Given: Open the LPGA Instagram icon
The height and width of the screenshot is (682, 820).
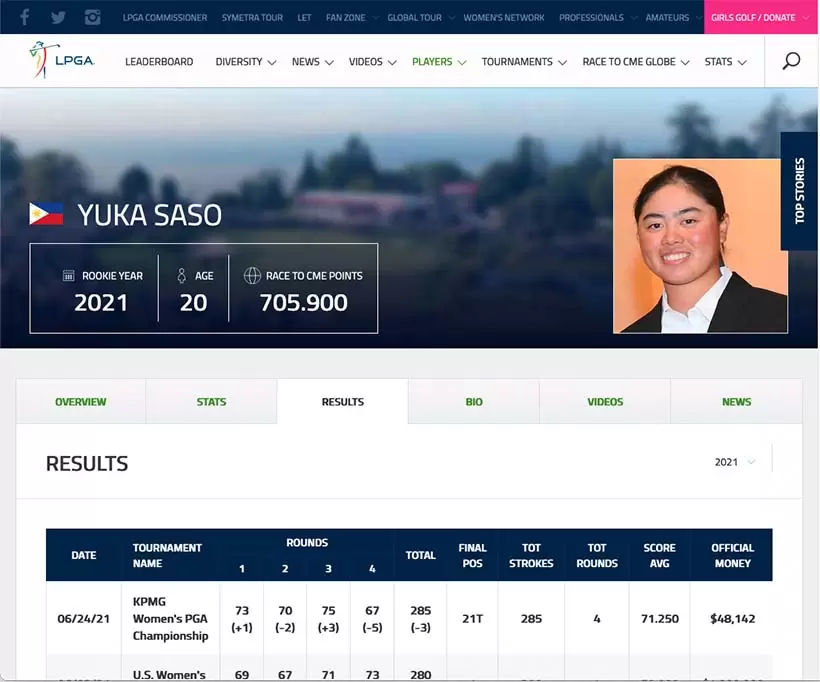Looking at the screenshot, I should coord(93,17).
